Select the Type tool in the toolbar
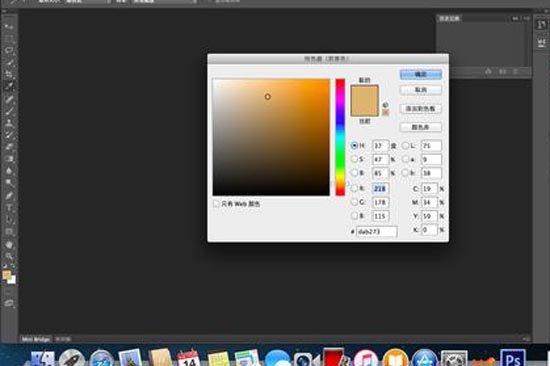 point(9,208)
